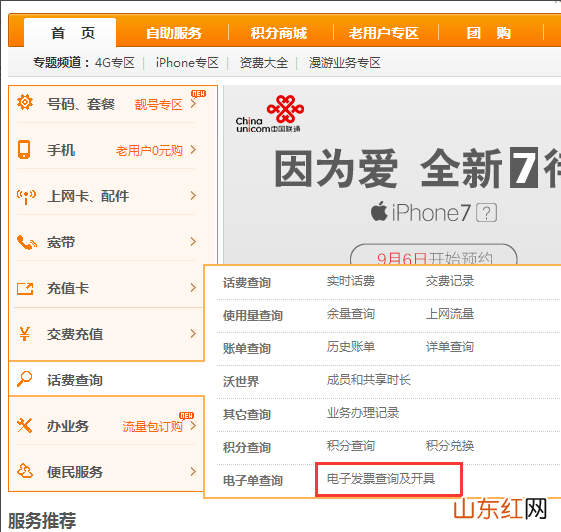
Task: Click the iPhone7 banner headline image
Action: point(417,168)
